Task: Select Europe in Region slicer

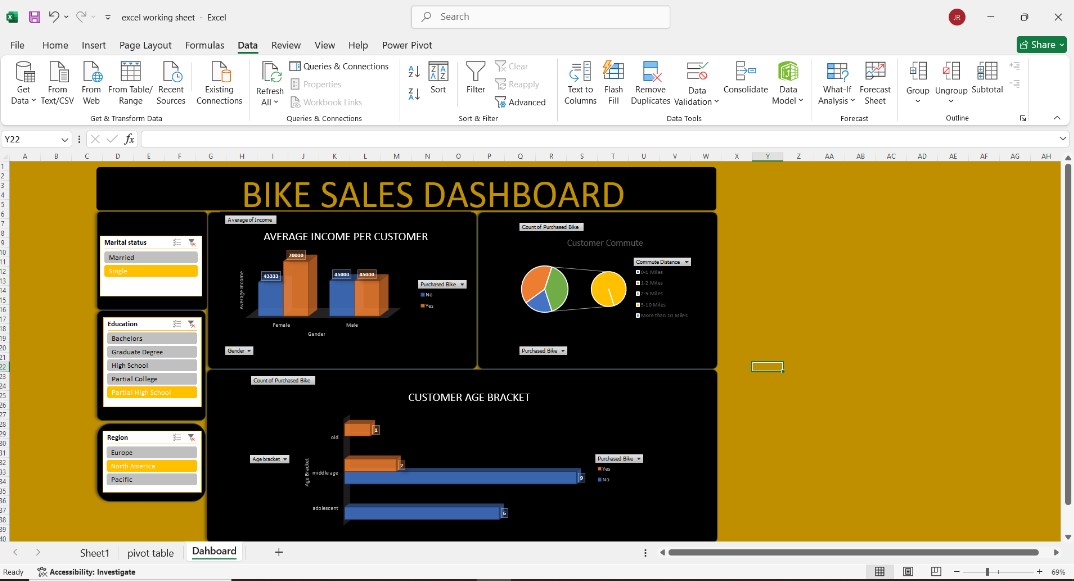Action: (x=151, y=452)
